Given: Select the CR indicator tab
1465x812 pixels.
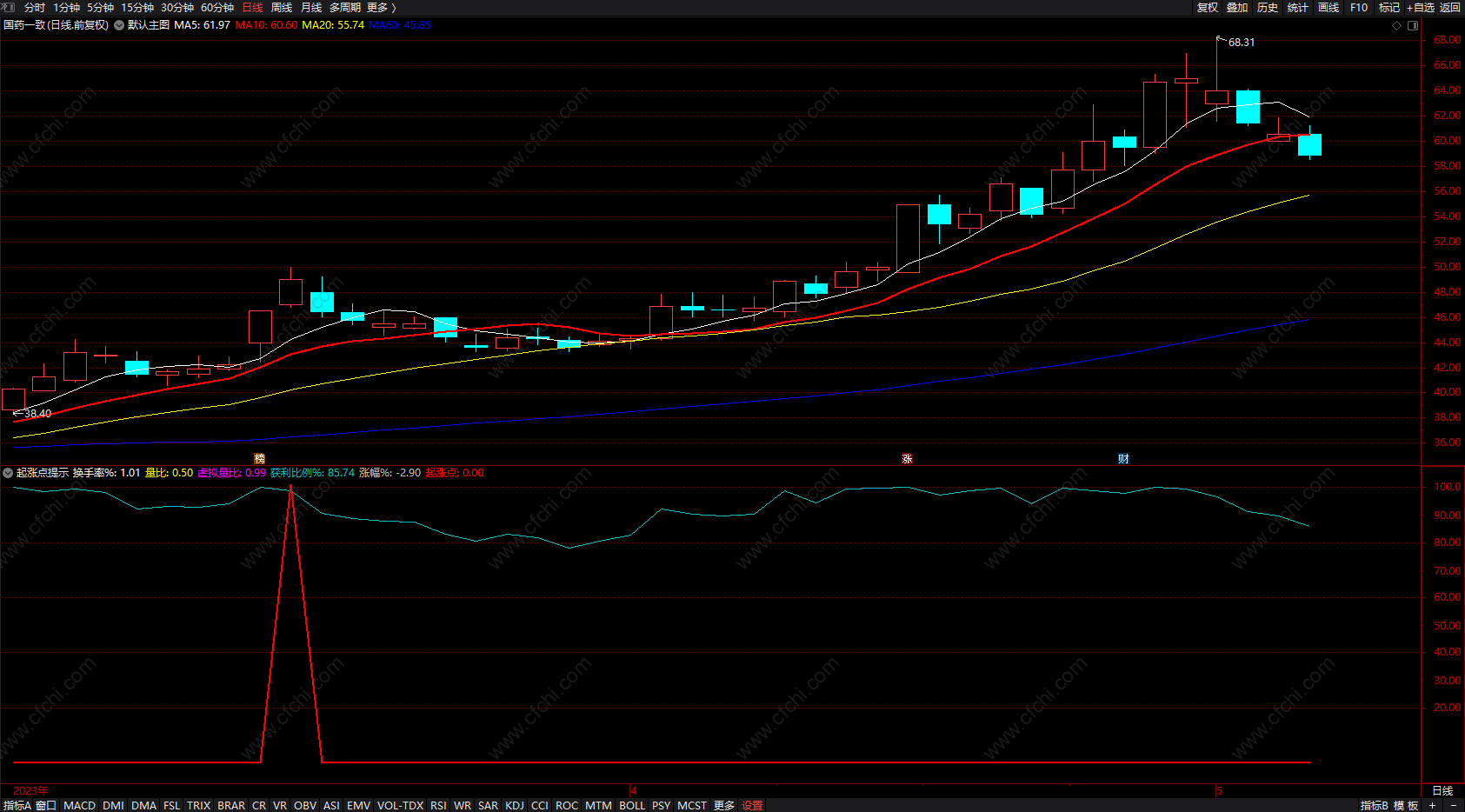Looking at the screenshot, I should [x=259, y=805].
